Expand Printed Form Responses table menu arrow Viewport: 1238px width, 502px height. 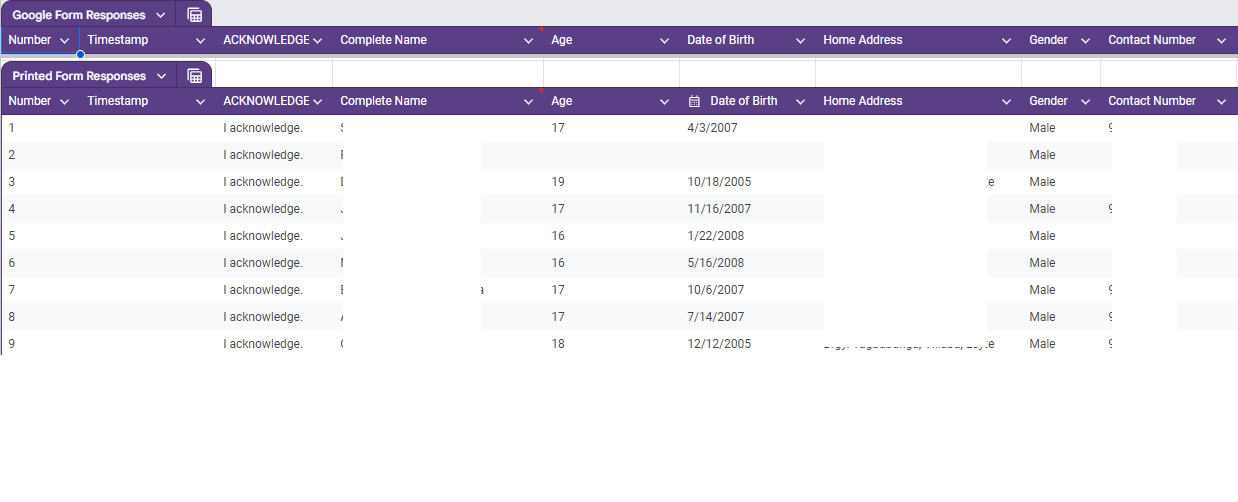pyautogui.click(x=160, y=76)
